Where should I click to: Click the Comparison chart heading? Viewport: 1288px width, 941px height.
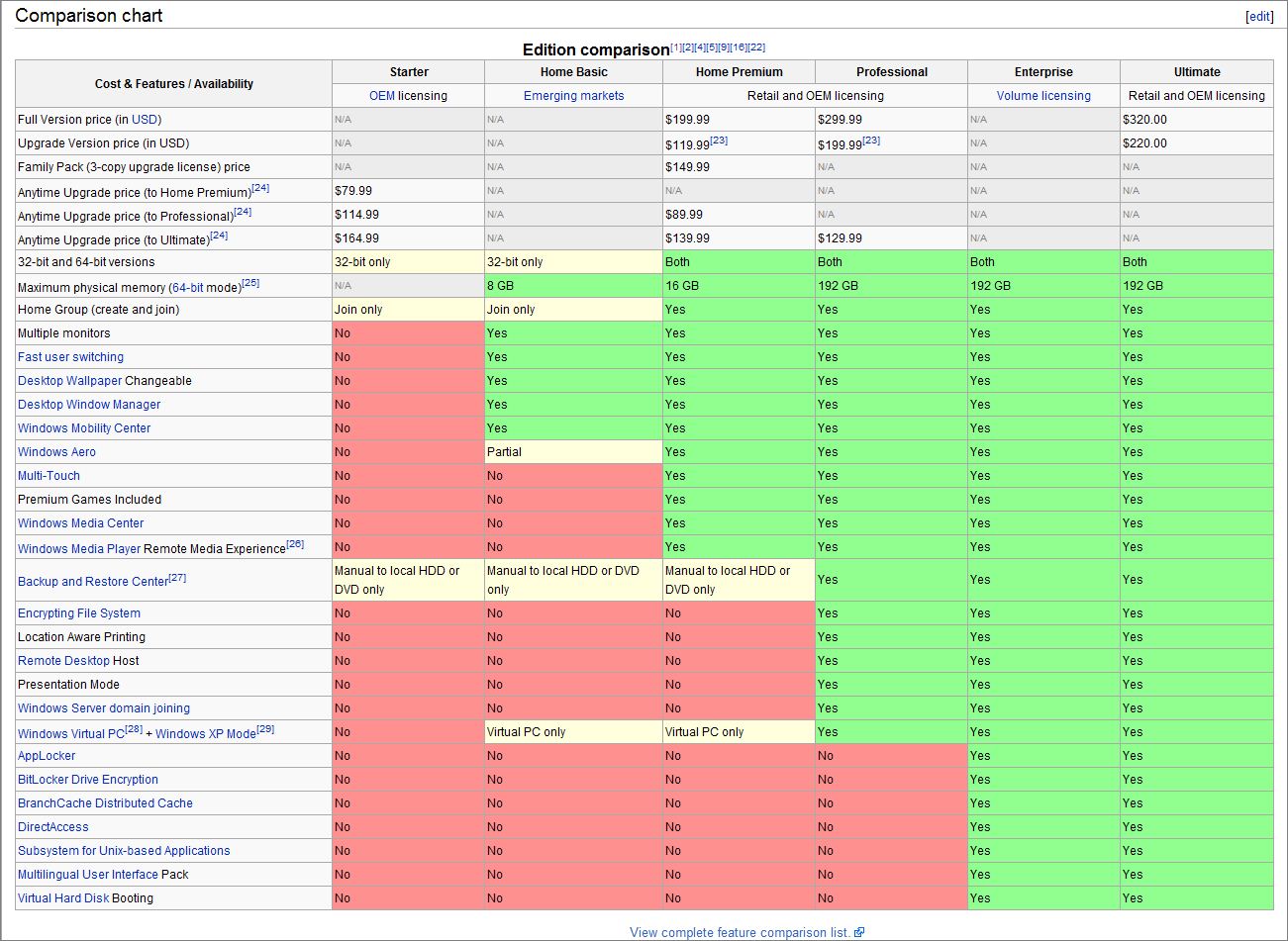point(89,16)
